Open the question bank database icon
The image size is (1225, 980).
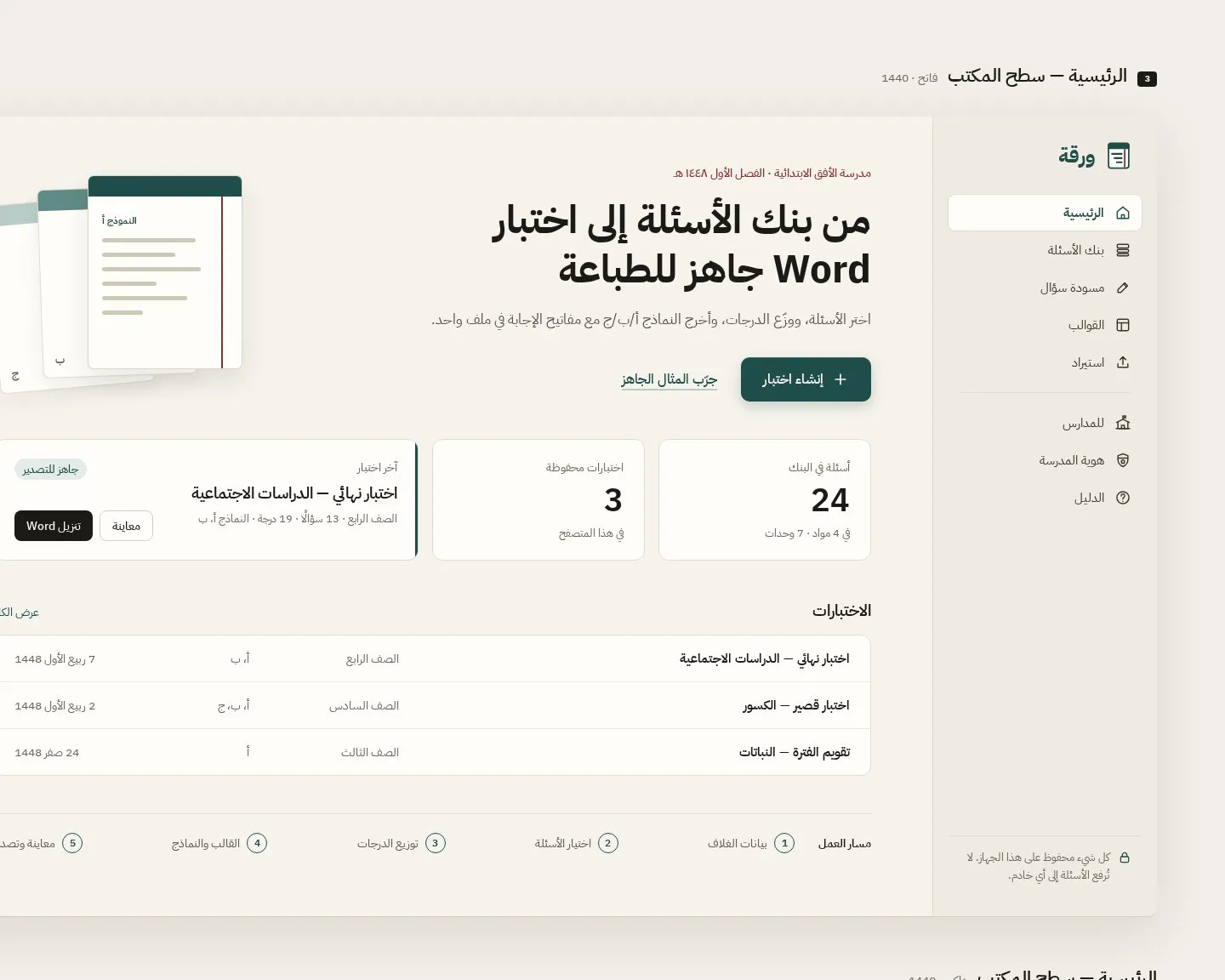[x=1122, y=250]
